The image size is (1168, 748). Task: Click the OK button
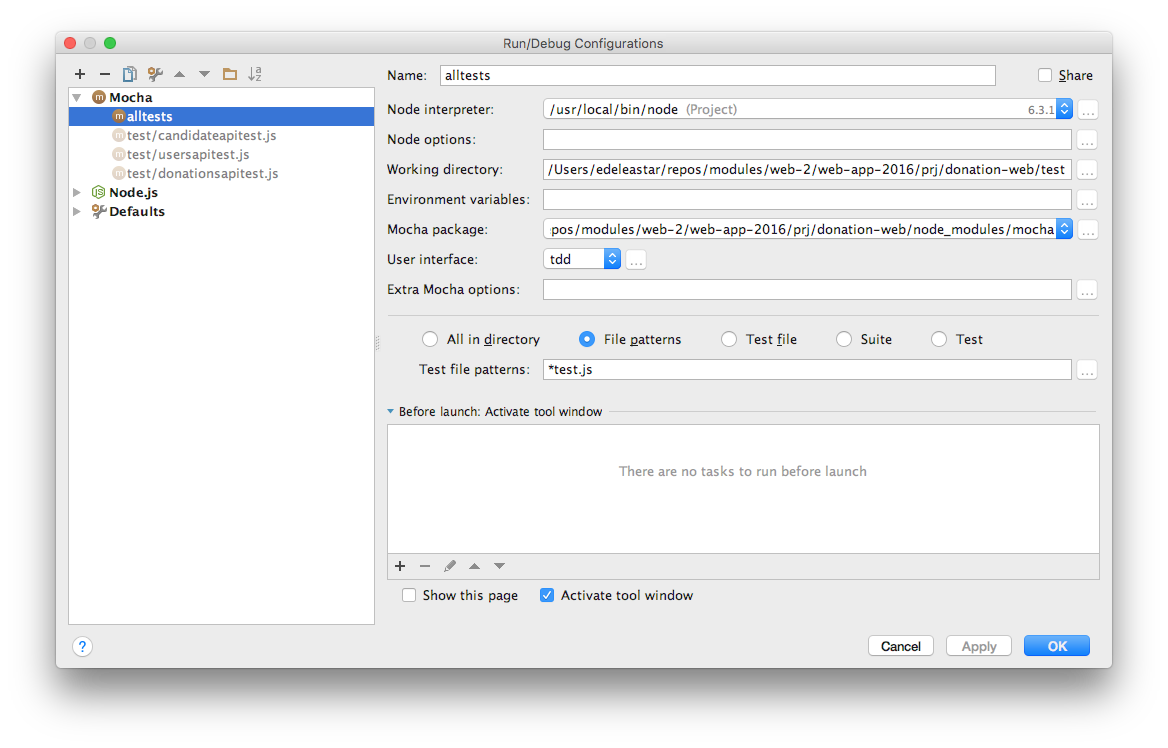1056,646
